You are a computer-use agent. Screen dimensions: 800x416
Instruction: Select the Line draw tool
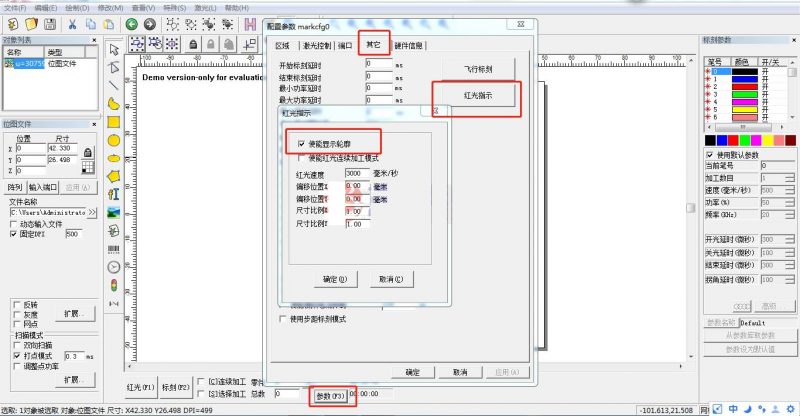[114, 85]
